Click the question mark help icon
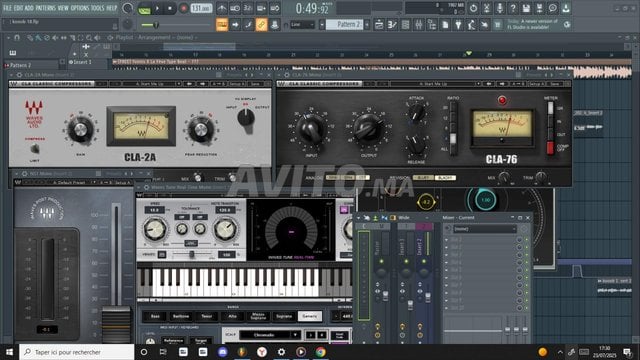This screenshot has height=360, width=640. [513, 8]
